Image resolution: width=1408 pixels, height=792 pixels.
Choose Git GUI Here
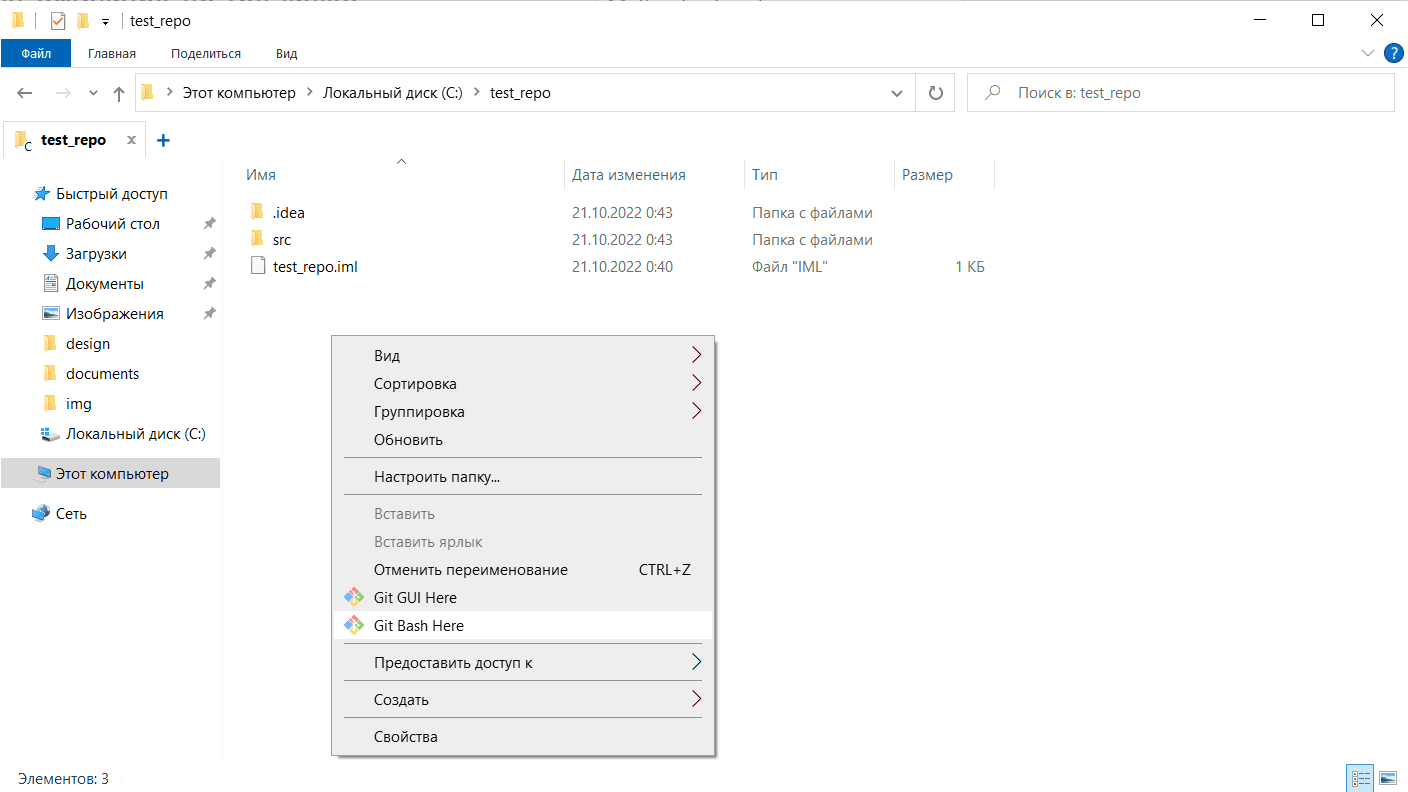(522, 597)
